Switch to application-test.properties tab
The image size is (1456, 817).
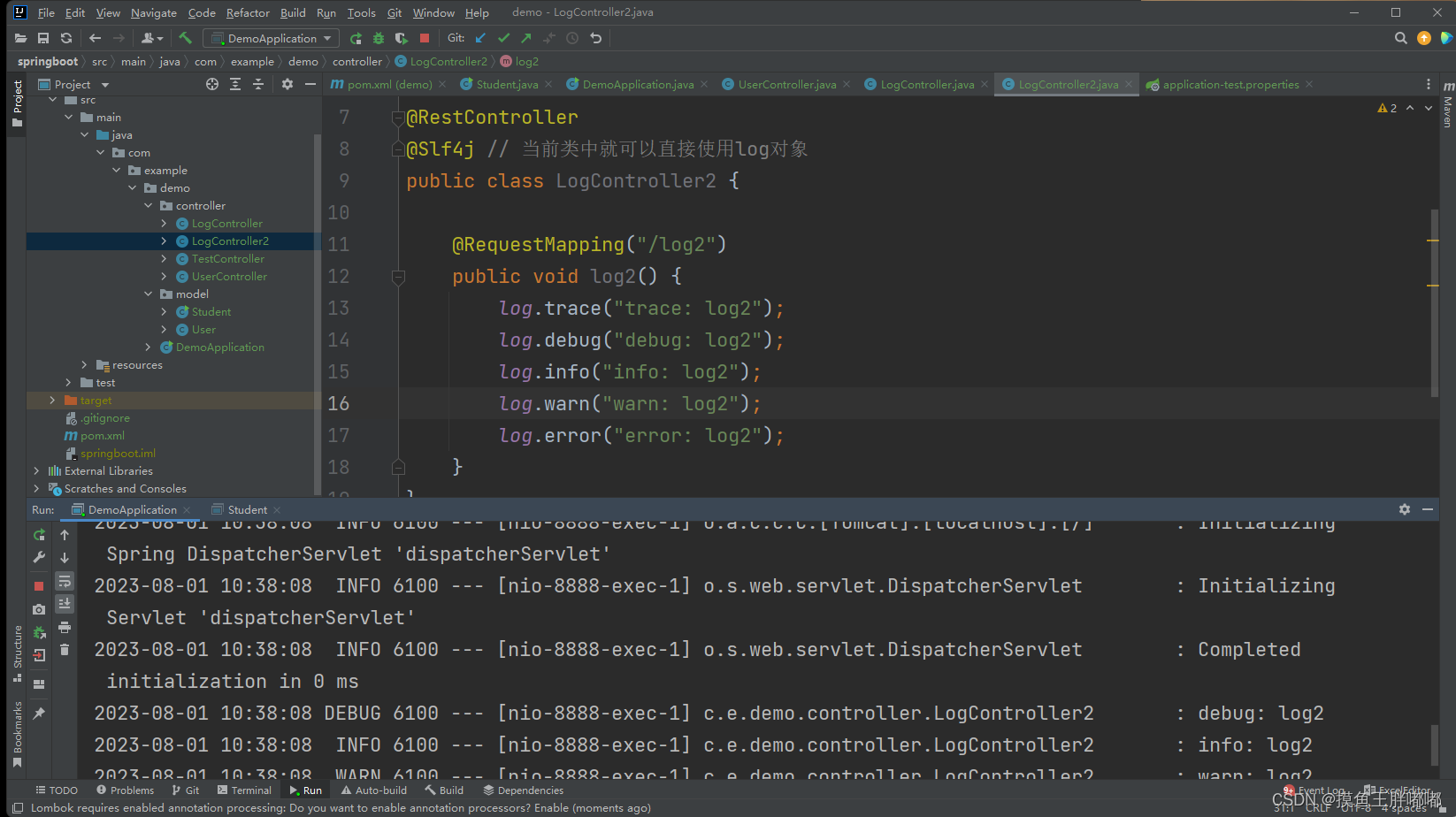coord(1230,84)
